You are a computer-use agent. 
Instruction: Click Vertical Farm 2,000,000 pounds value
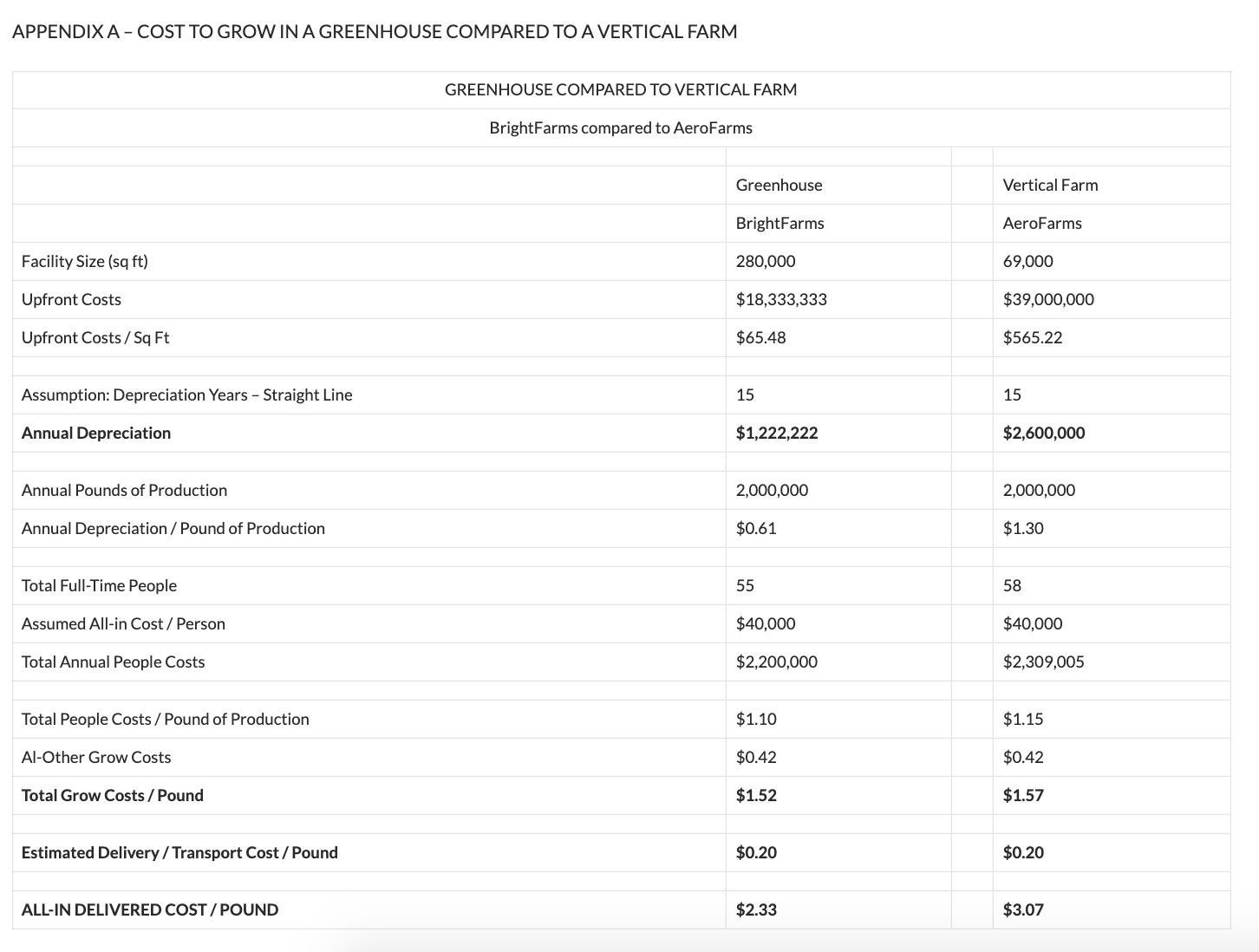pyautogui.click(x=1039, y=490)
